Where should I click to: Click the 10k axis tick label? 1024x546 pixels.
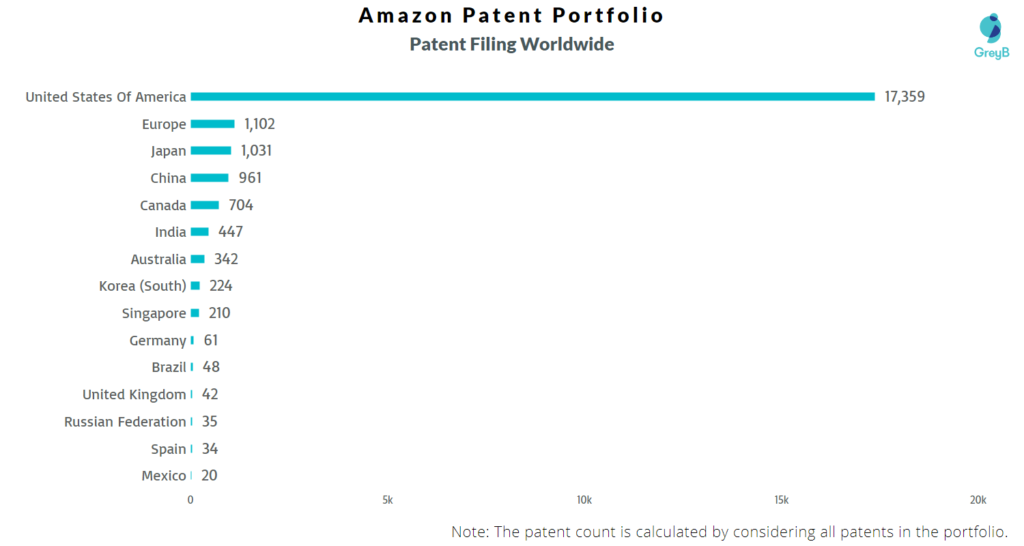point(584,500)
